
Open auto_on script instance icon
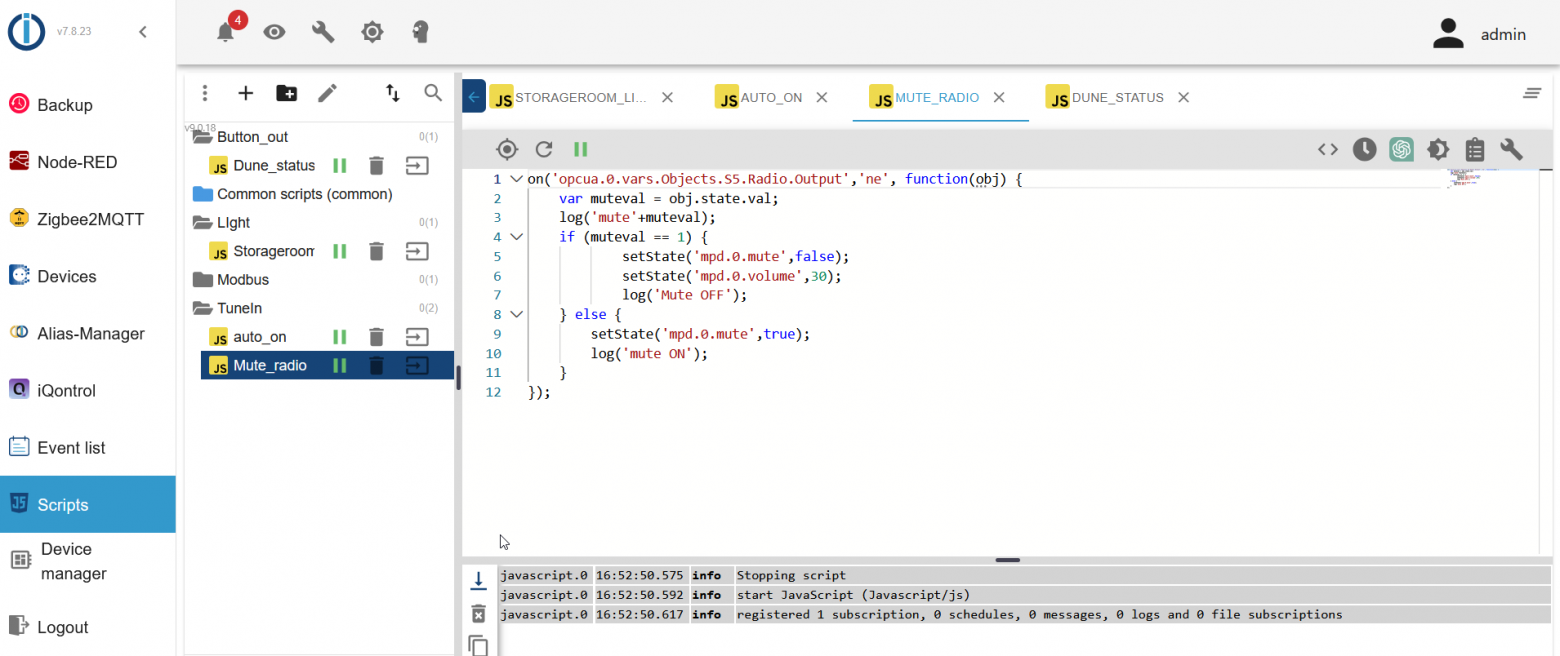417,337
